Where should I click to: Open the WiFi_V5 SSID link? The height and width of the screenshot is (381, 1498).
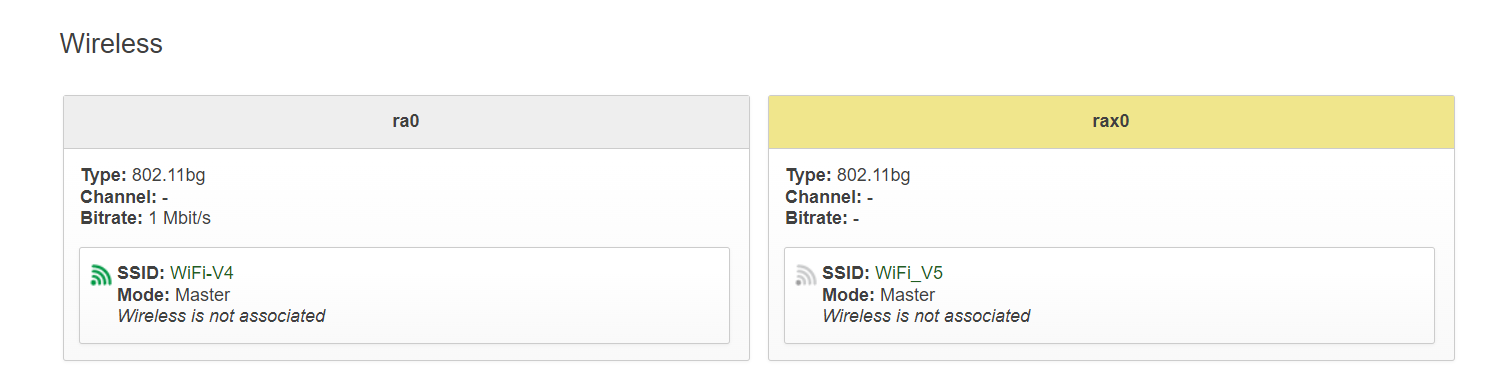909,273
